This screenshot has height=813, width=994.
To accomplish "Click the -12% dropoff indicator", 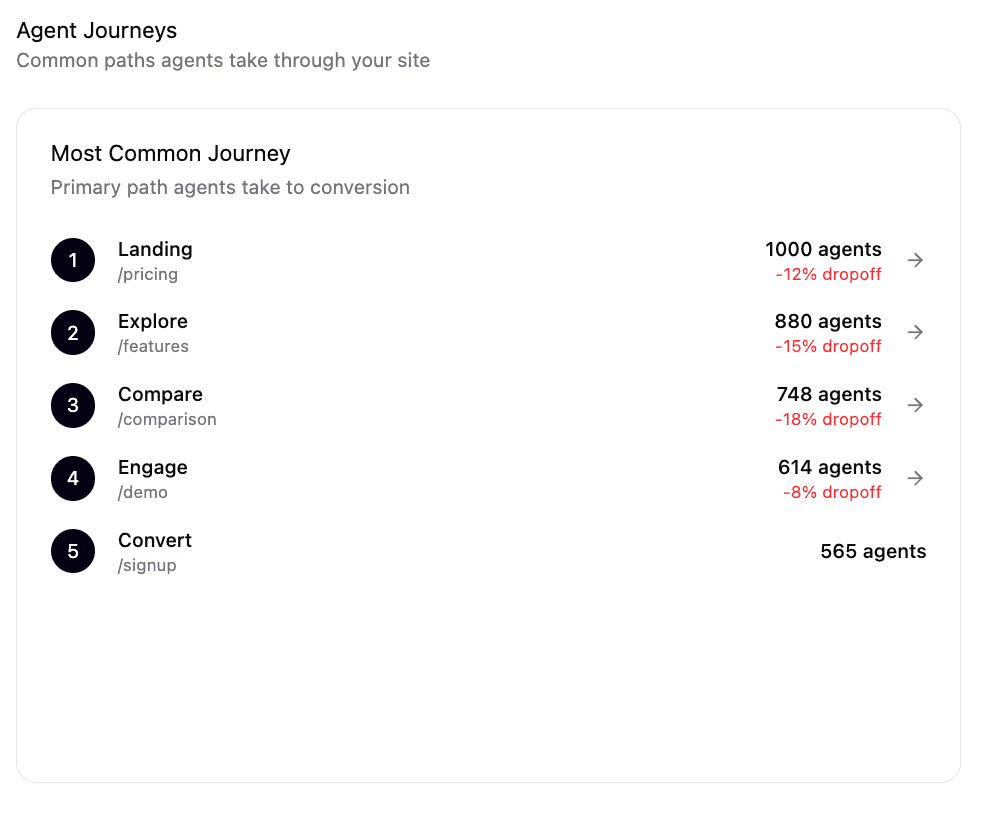I will (828, 274).
